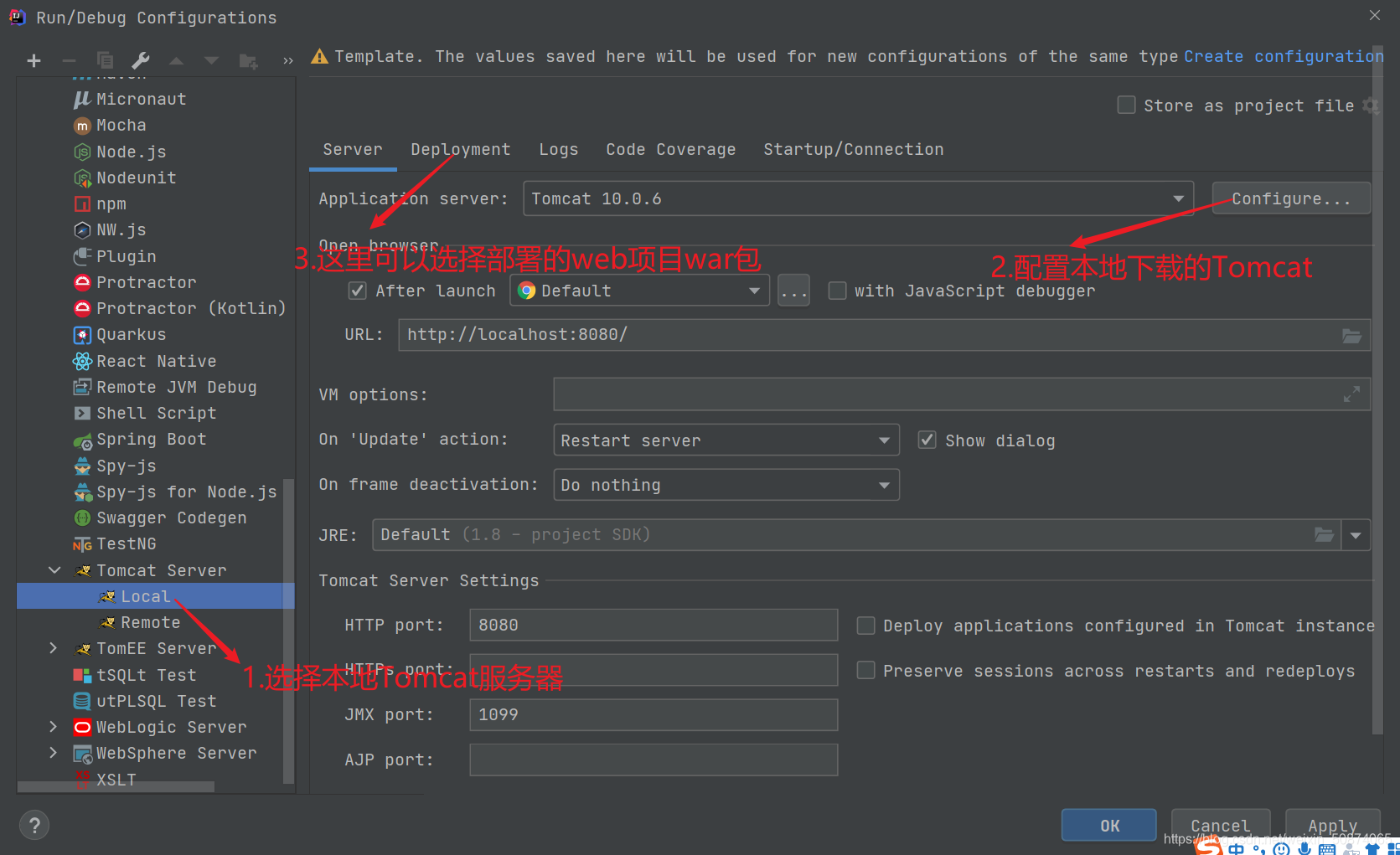Toggle the Show dialog checkbox
Image resolution: width=1400 pixels, height=855 pixels.
927,440
